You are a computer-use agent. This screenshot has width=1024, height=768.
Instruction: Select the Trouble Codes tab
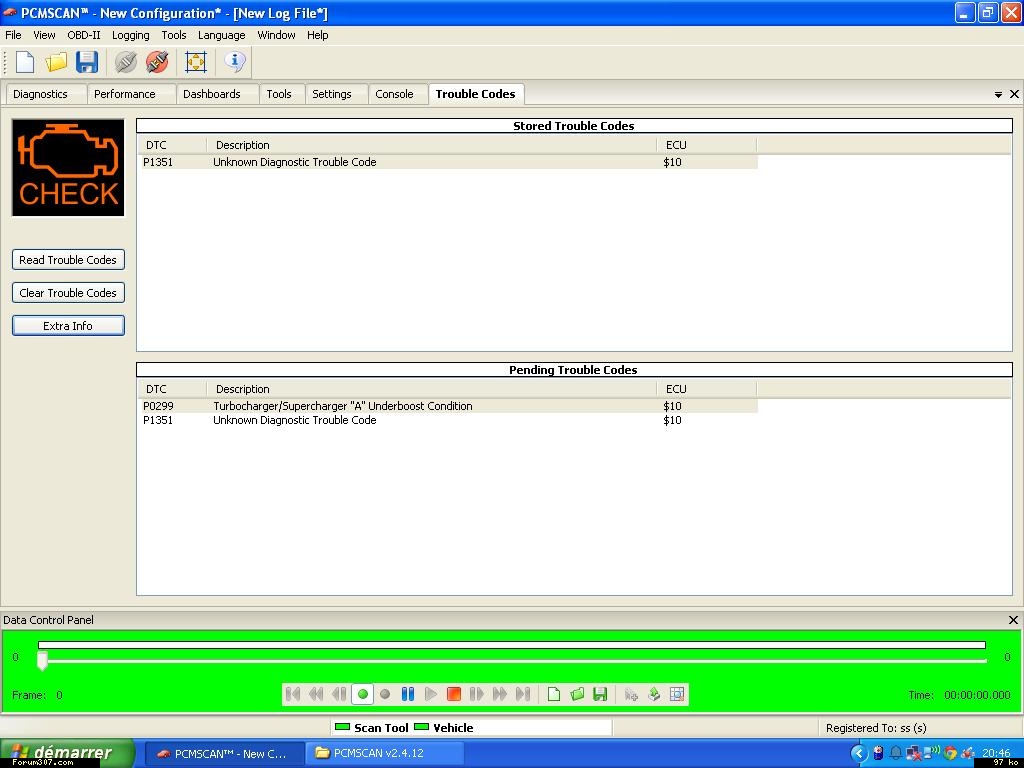(475, 94)
